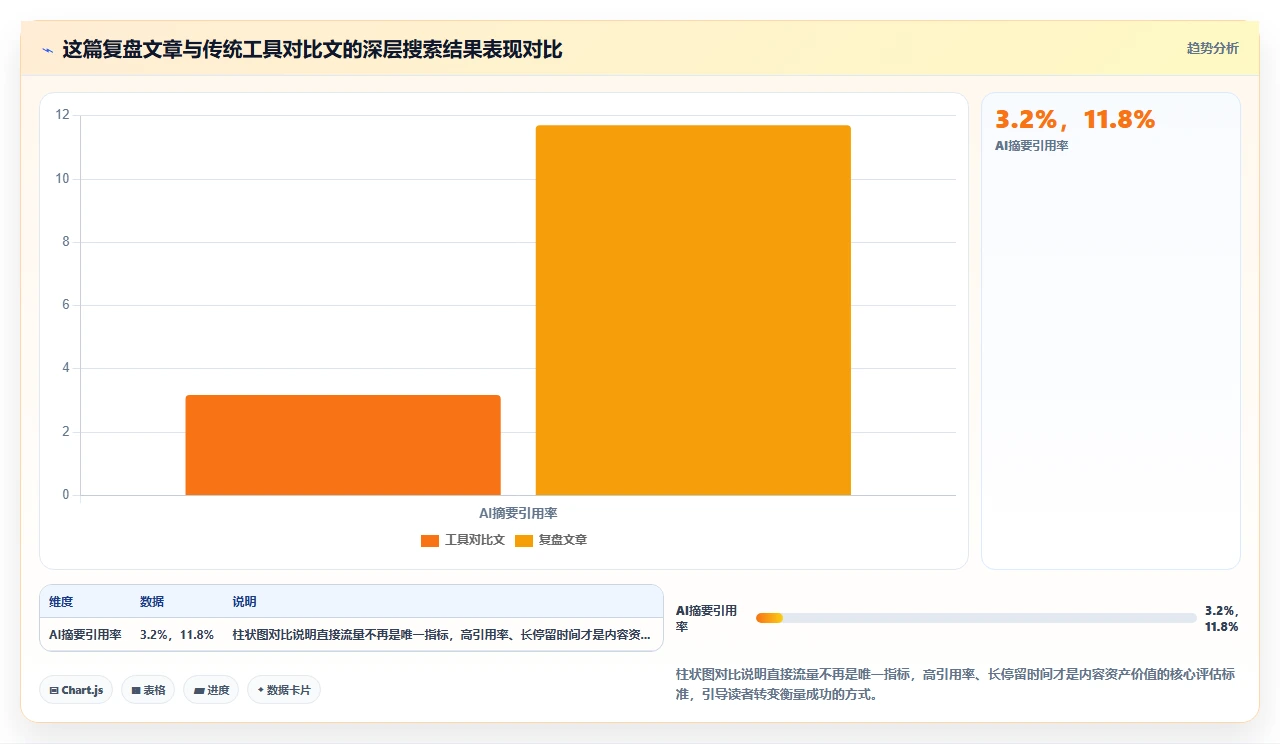This screenshot has height=744, width=1280.
Task: Click the orange 工具对比文 bar
Action: point(343,445)
